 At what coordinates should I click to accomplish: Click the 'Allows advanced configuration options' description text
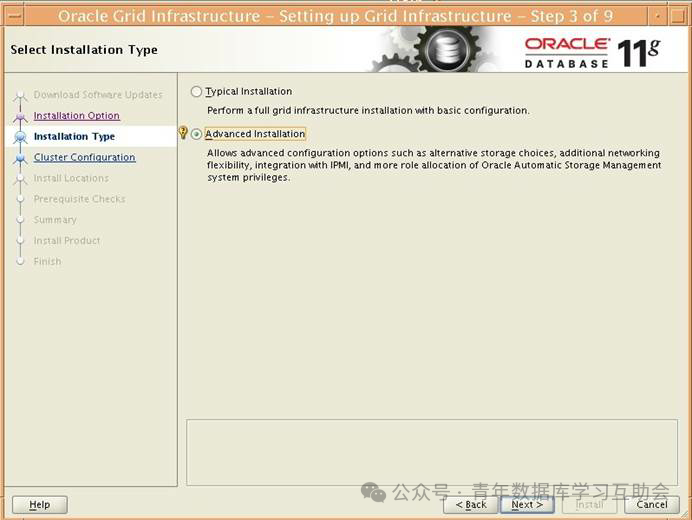434,165
